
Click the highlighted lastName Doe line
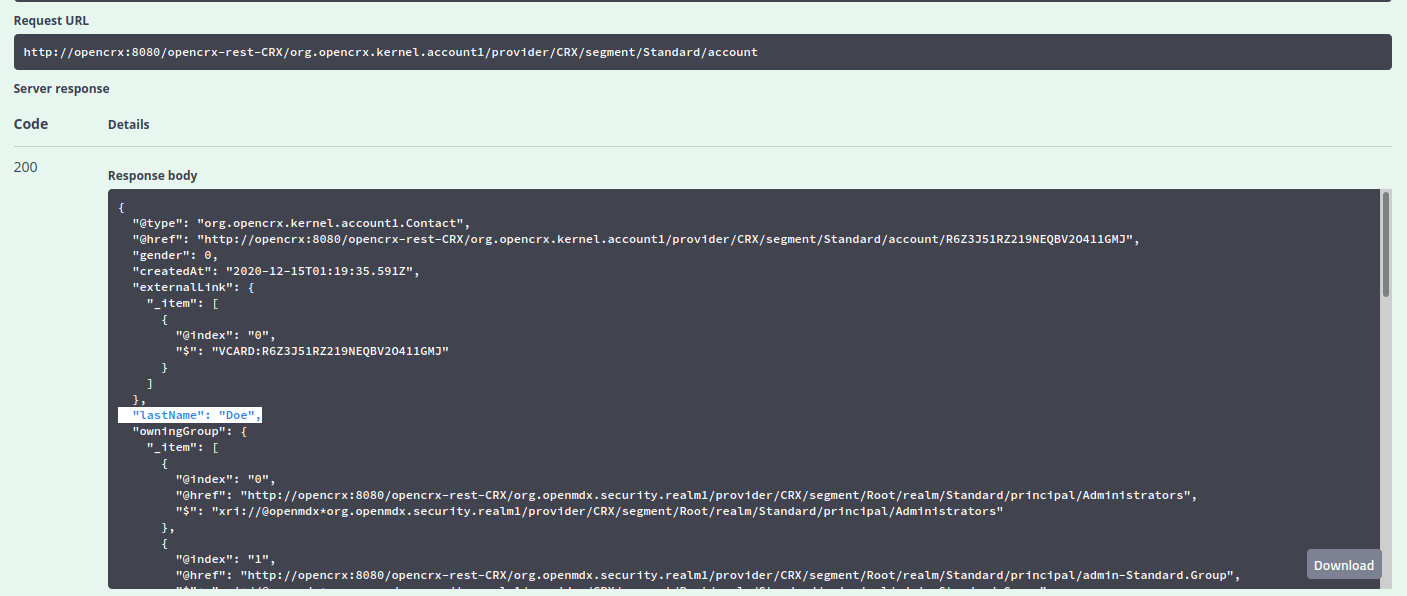coord(196,415)
